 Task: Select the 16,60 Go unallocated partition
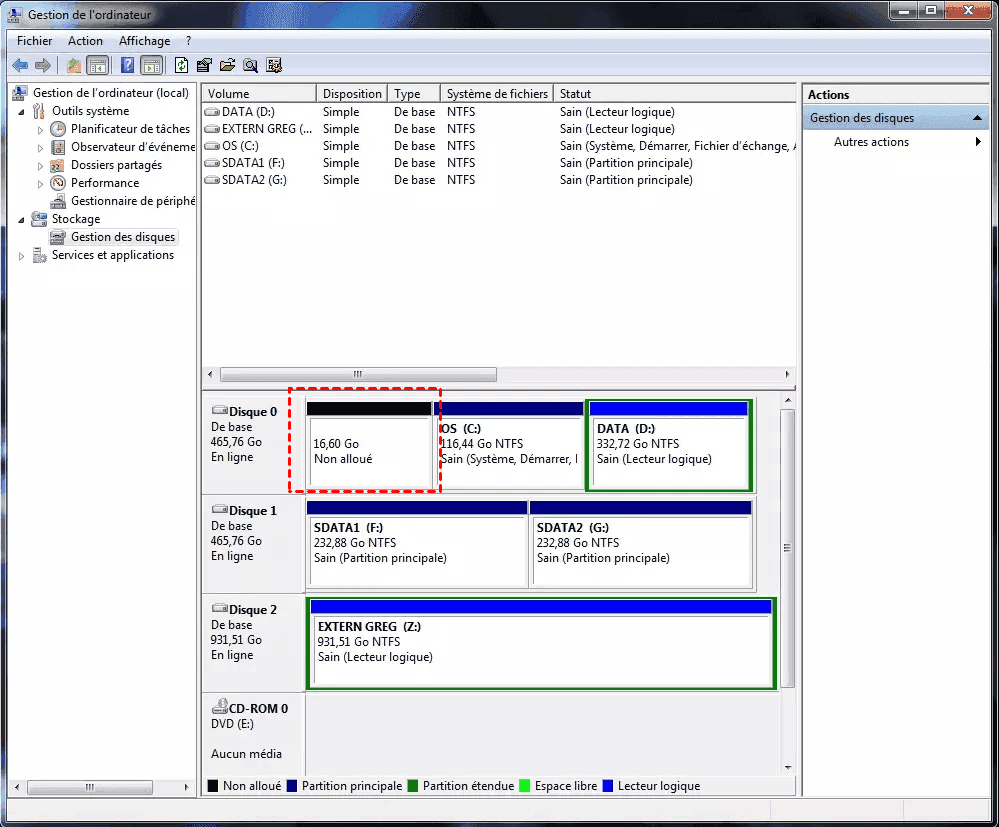369,451
